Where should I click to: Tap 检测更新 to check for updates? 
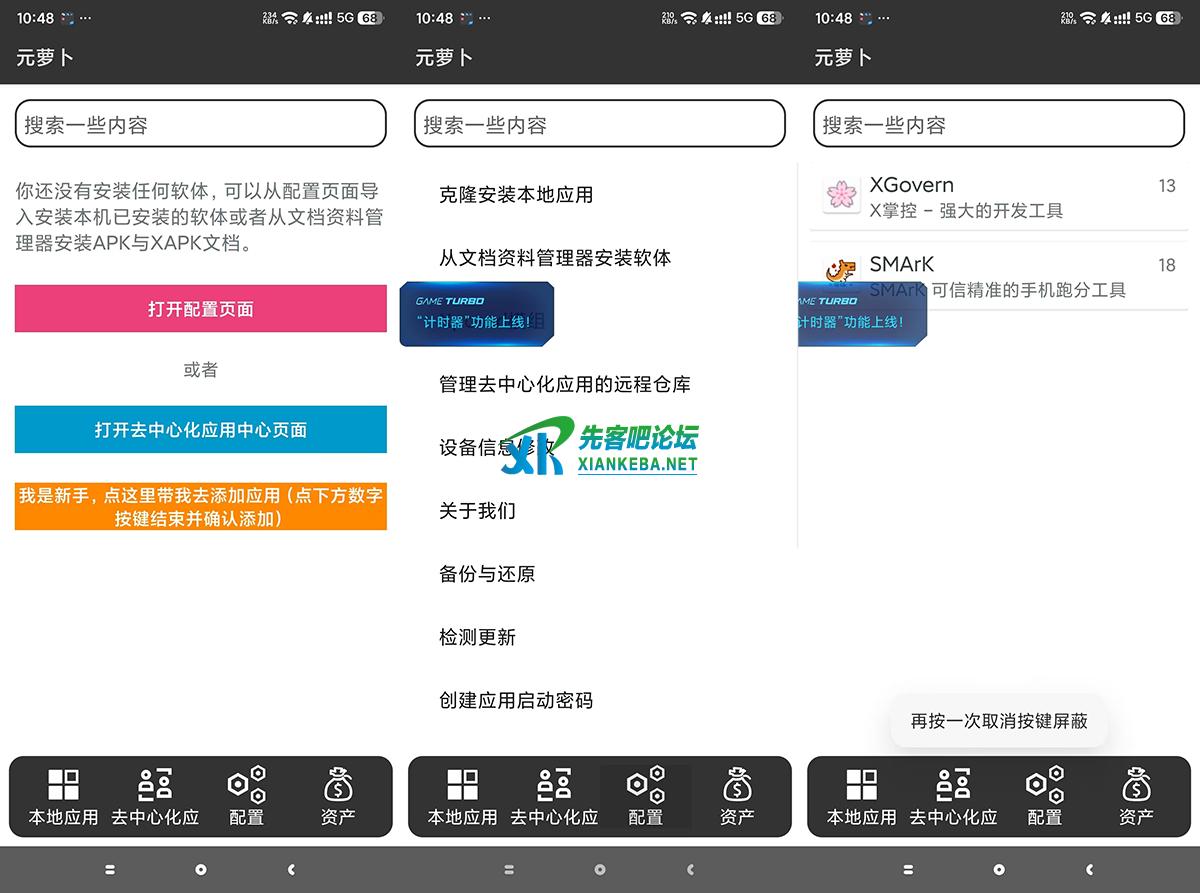pyautogui.click(x=477, y=637)
